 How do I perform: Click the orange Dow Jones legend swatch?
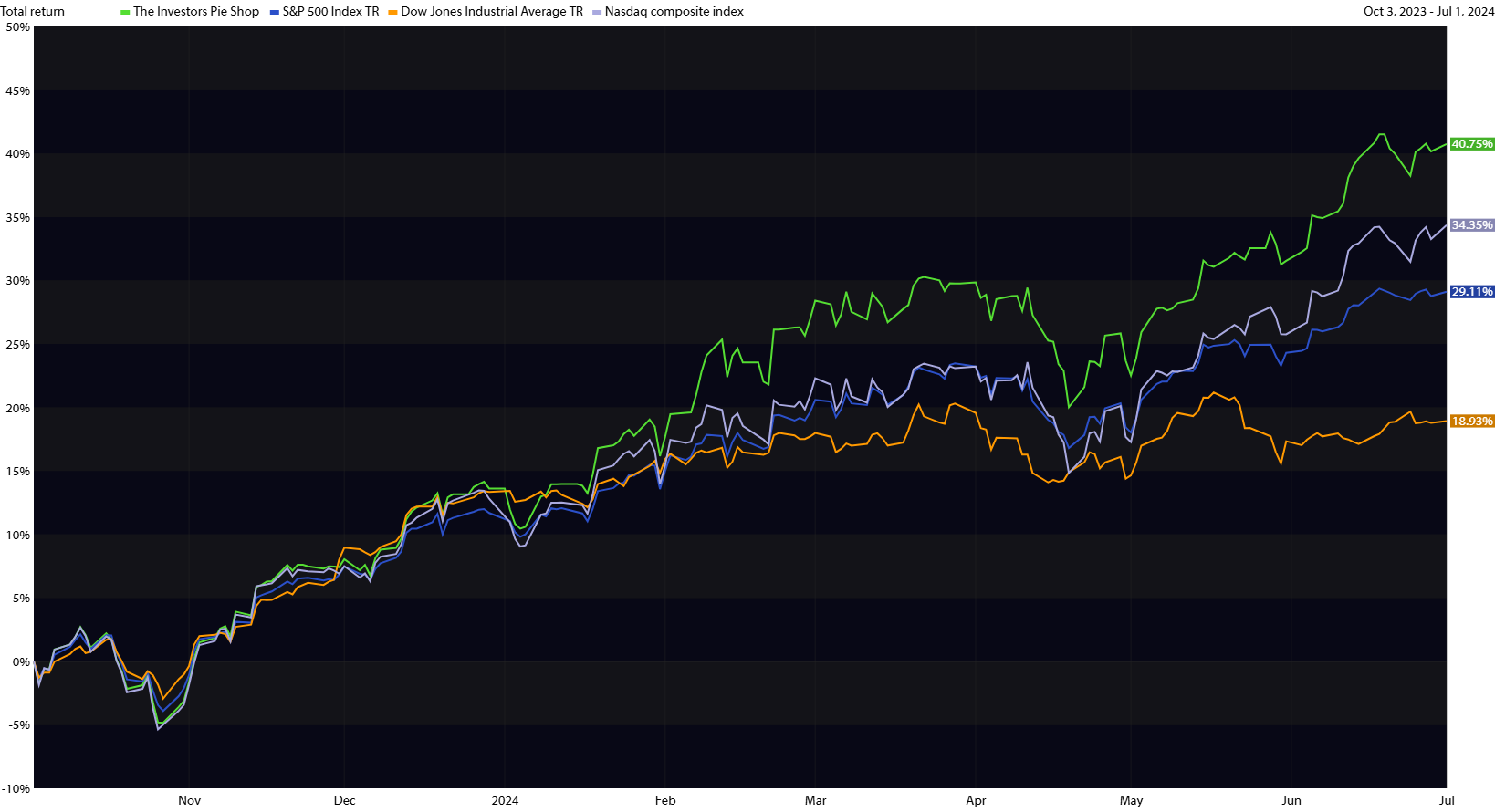(392, 12)
